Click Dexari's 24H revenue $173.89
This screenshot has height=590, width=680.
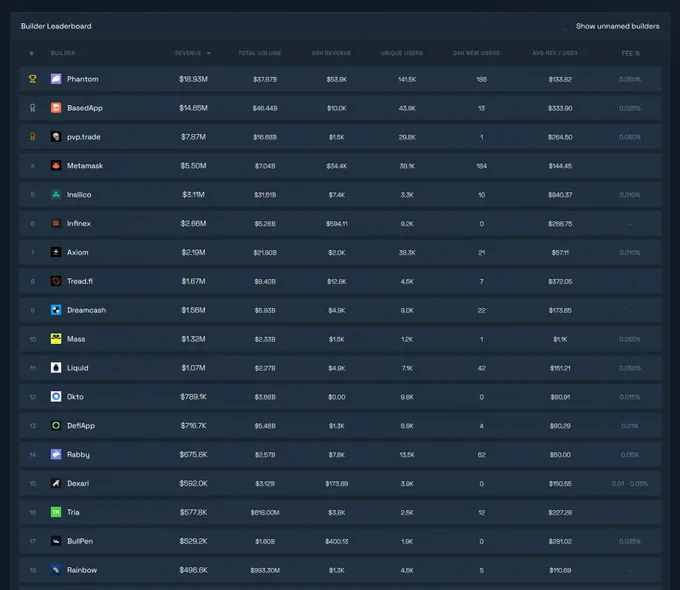(337, 484)
